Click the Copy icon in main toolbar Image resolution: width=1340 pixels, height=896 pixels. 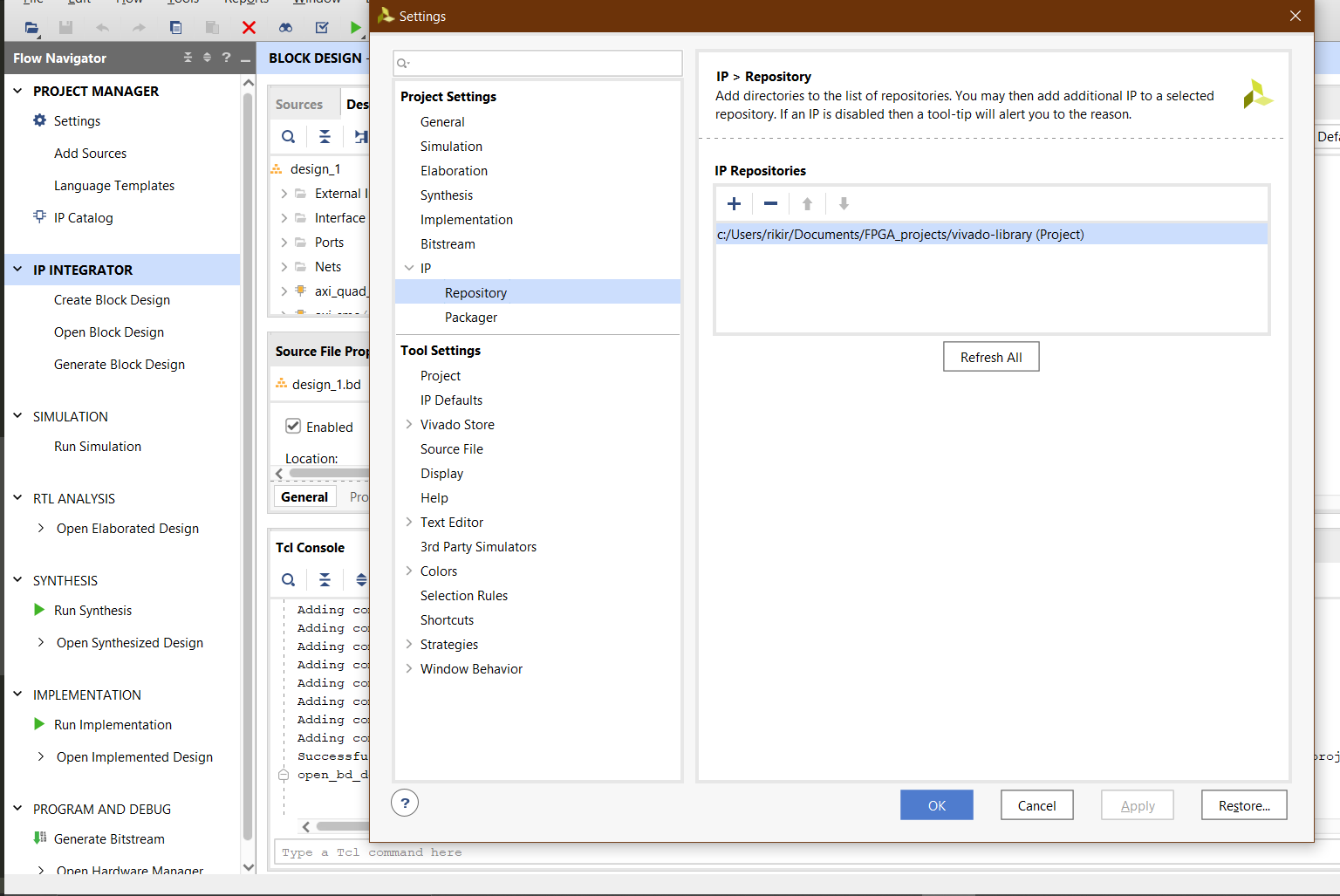point(175,27)
